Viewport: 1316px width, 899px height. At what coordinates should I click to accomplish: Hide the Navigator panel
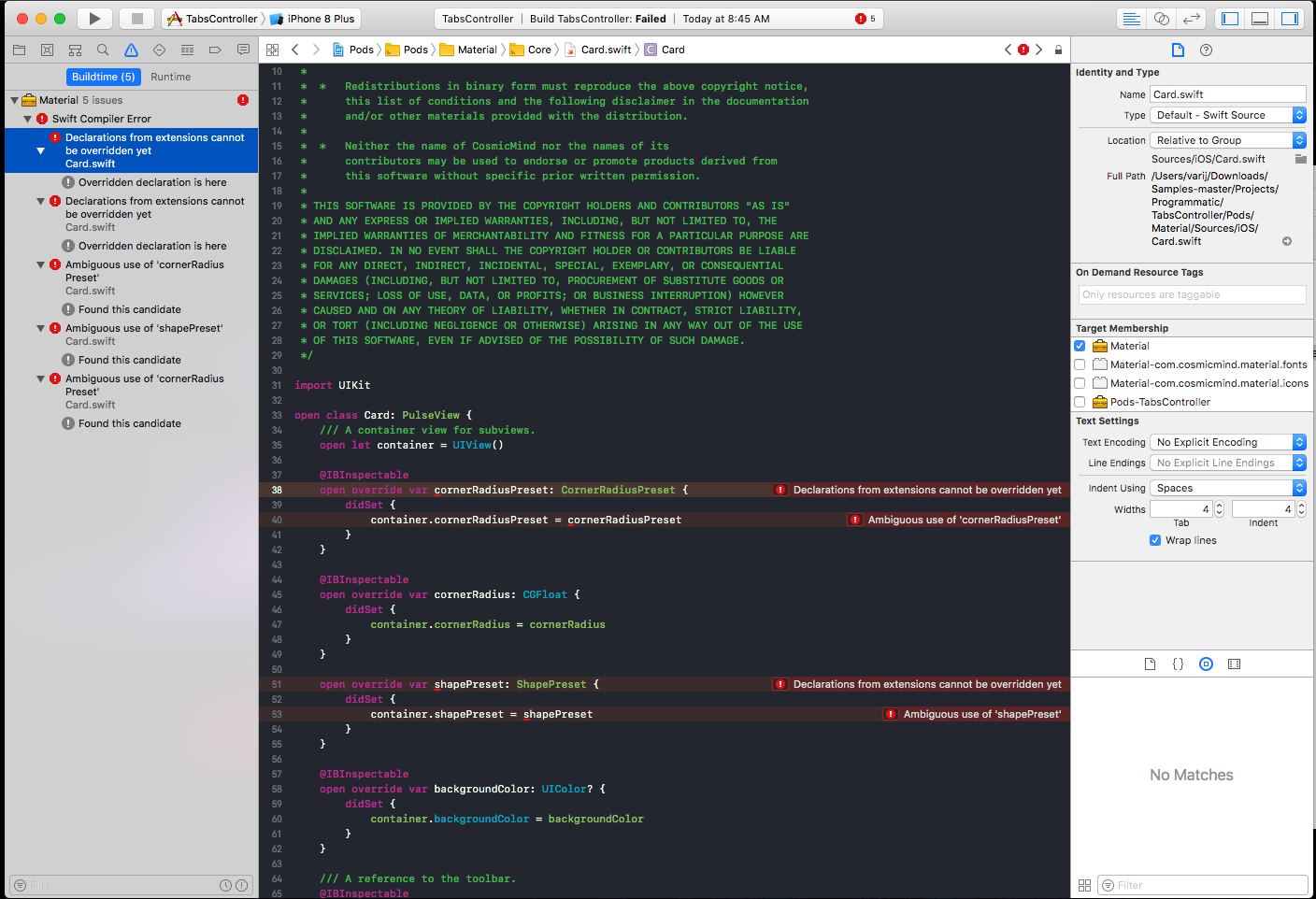[1230, 19]
